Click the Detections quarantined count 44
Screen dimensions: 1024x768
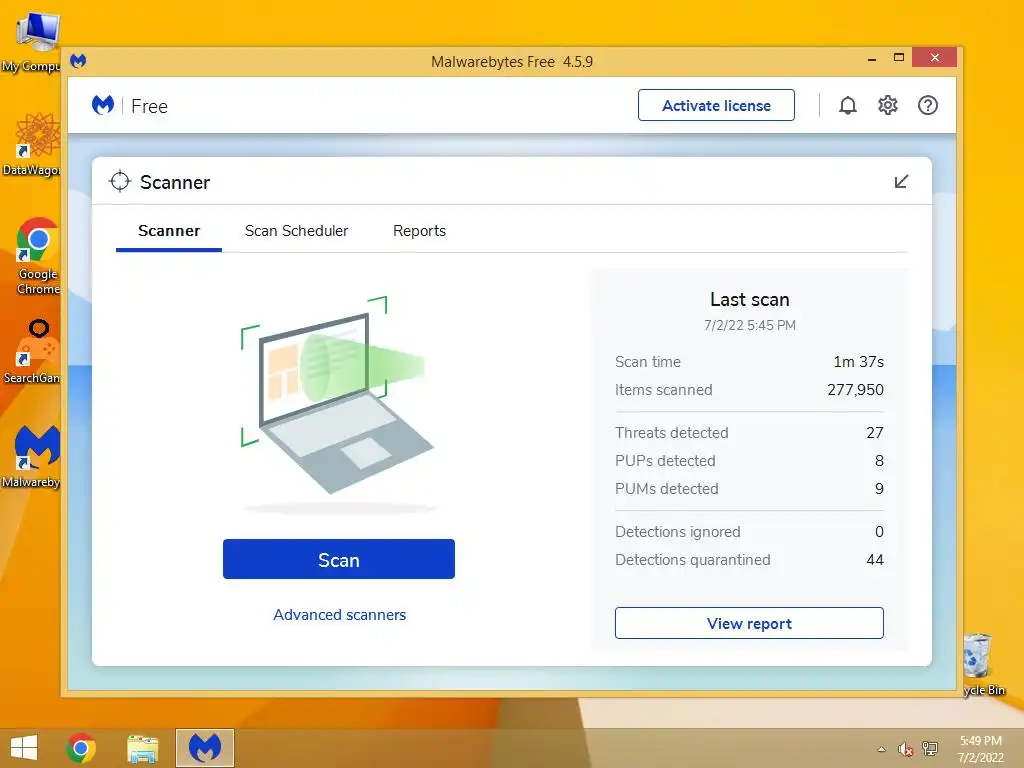tap(874, 560)
